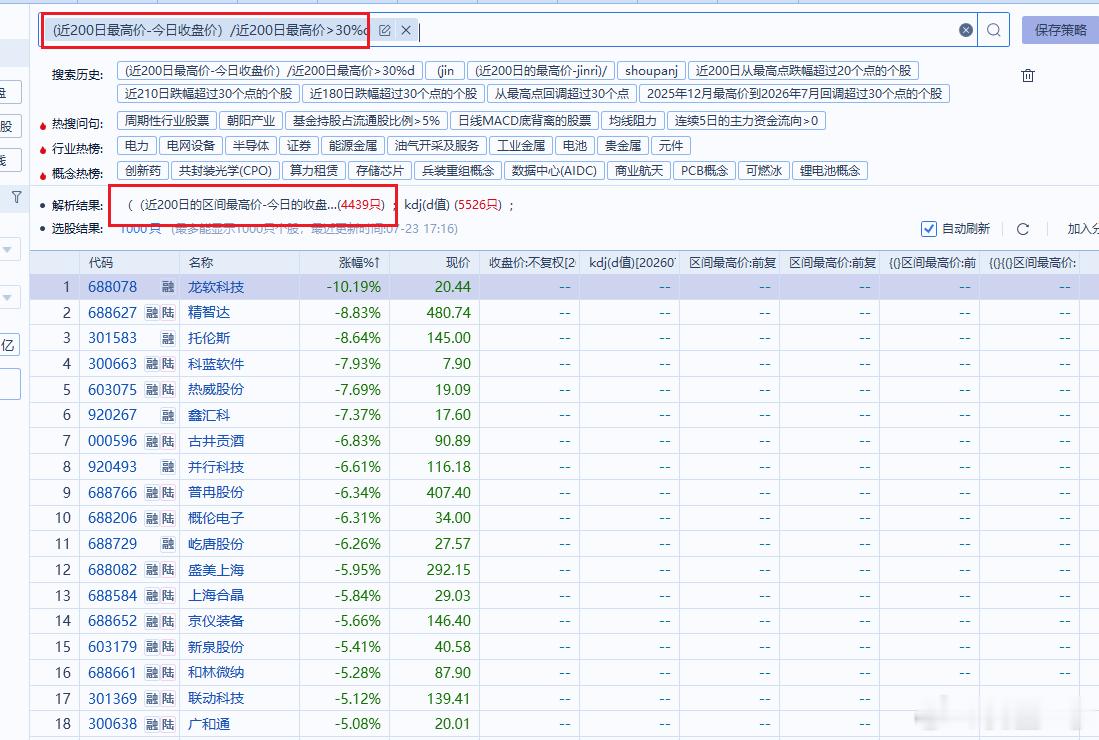
Task: Sort by the 涨幅%↑ column header
Action: pyautogui.click(x=359, y=263)
